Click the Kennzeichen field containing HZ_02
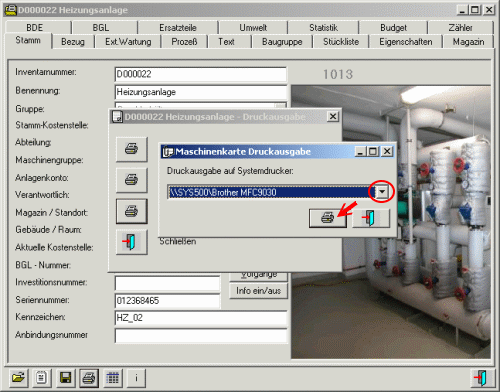500x392 pixels. [x=201, y=318]
